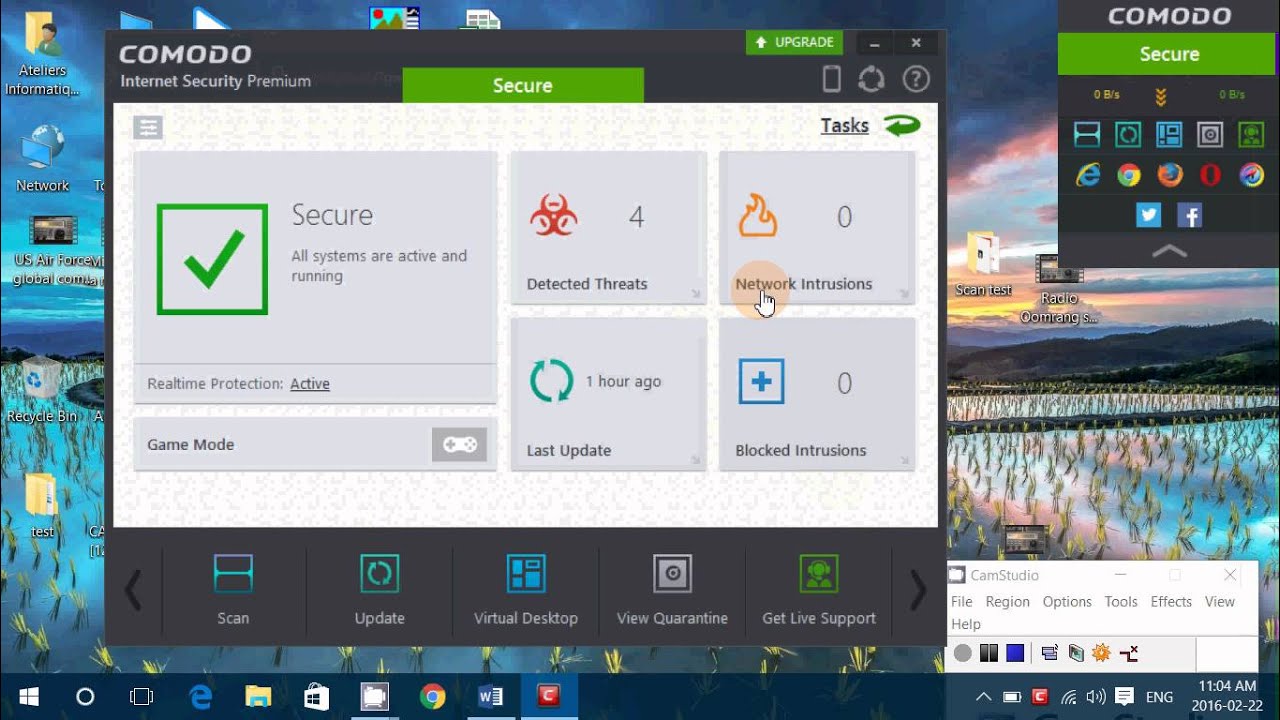Screen dimensions: 1280x720
Task: Open the Network Intrusions flame tile
Action: tap(817, 227)
